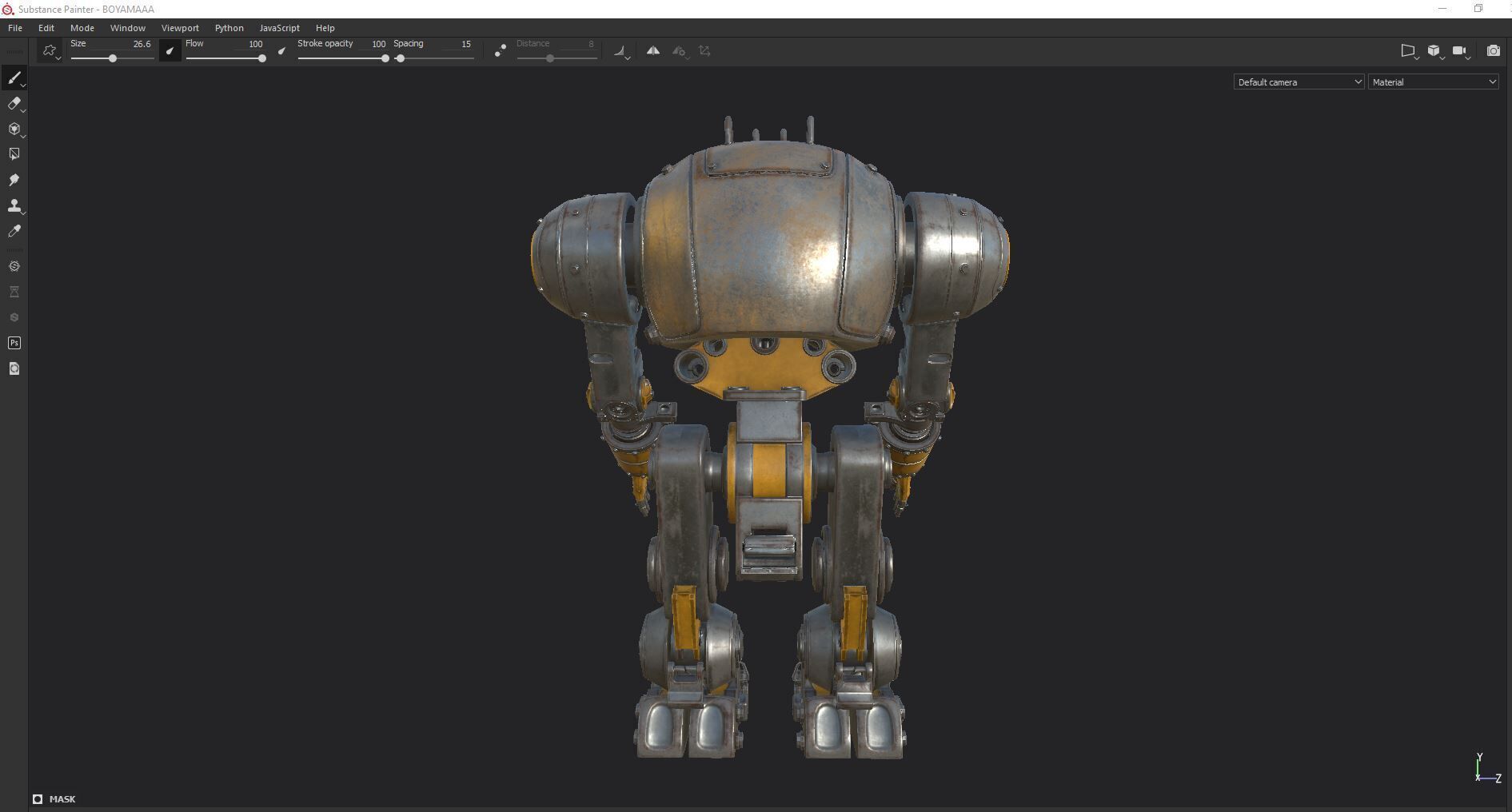Select the Eraser tool
The height and width of the screenshot is (812, 1512).
(14, 103)
